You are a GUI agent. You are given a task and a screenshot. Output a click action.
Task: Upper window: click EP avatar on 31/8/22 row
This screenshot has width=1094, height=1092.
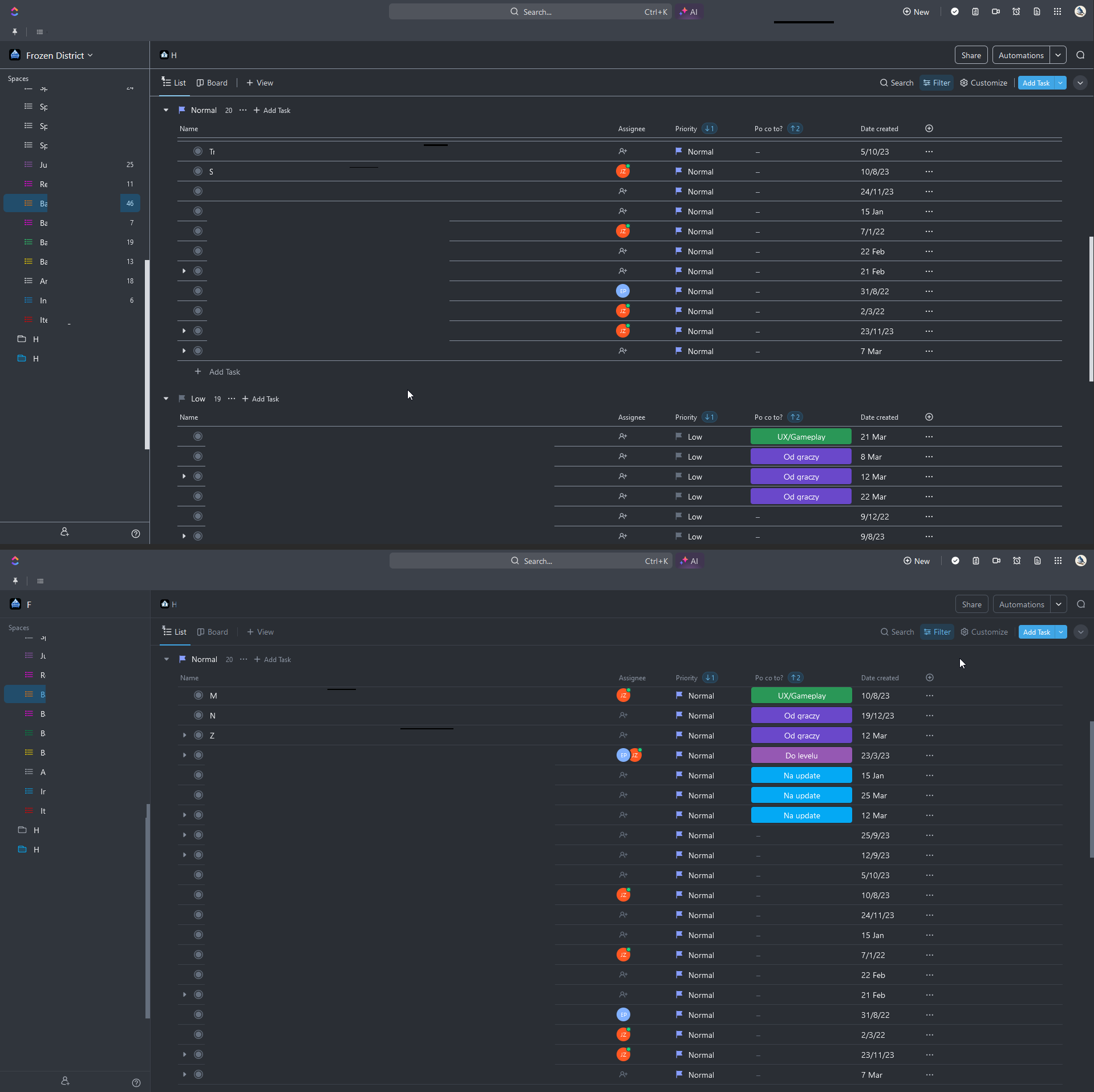click(x=623, y=291)
